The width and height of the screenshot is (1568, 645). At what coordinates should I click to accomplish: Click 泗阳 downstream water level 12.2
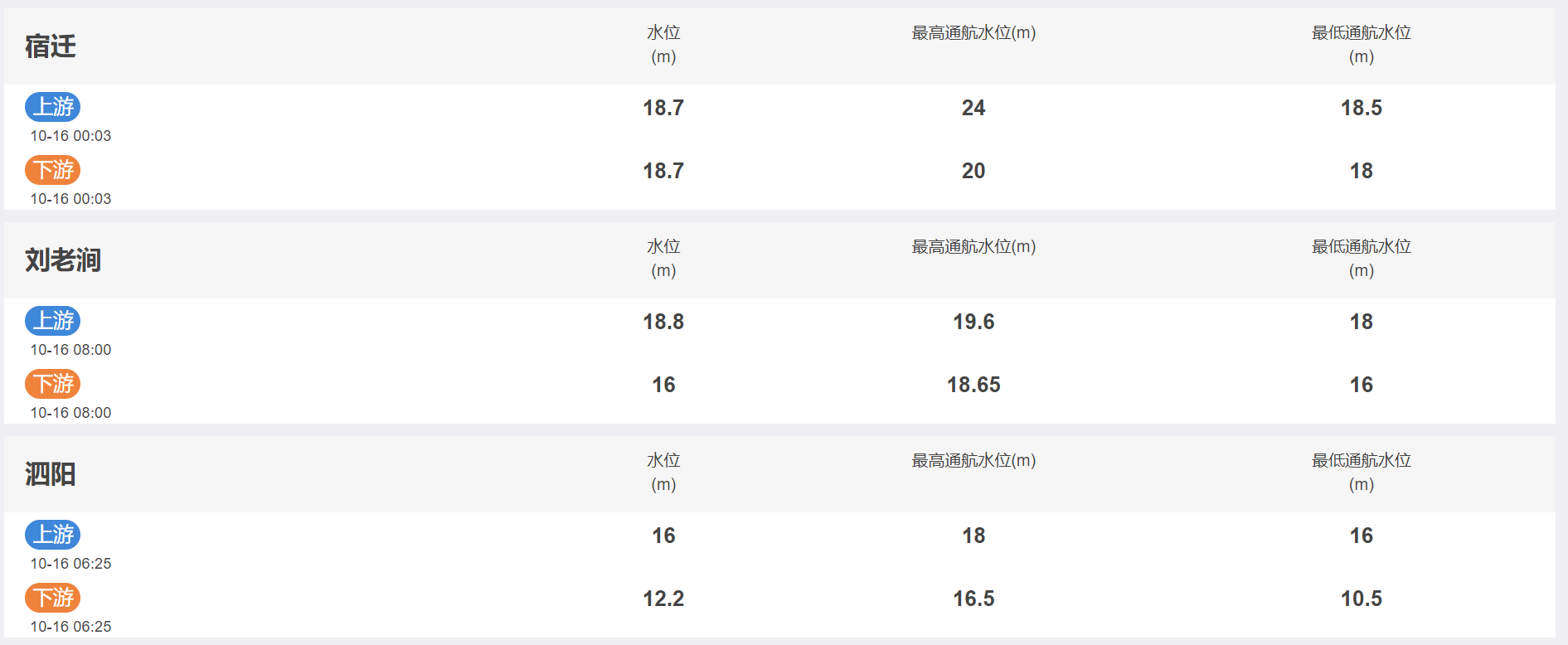(663, 599)
